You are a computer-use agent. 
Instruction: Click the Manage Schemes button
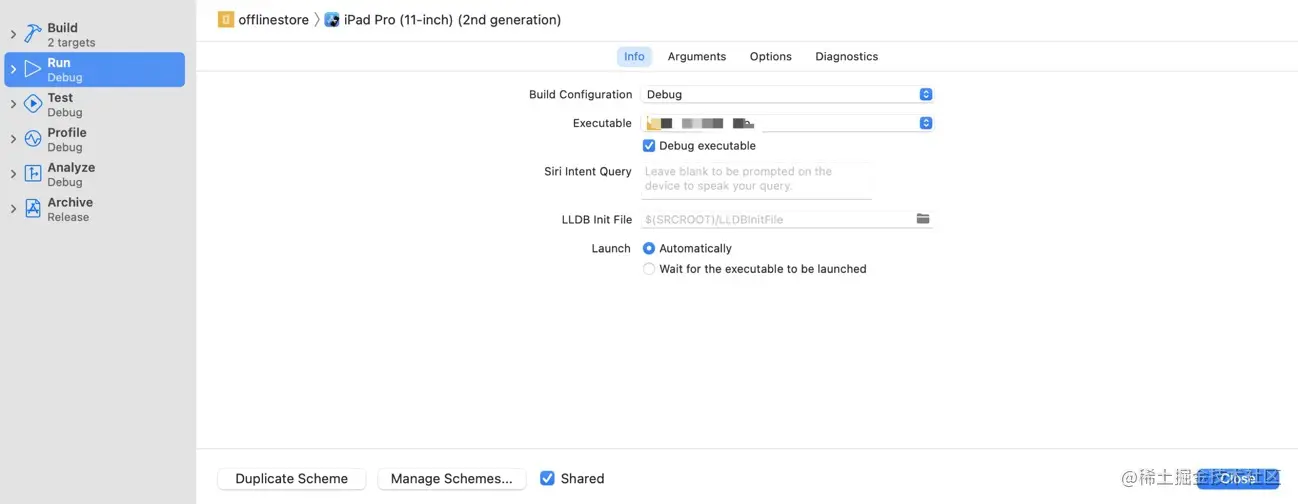451,479
